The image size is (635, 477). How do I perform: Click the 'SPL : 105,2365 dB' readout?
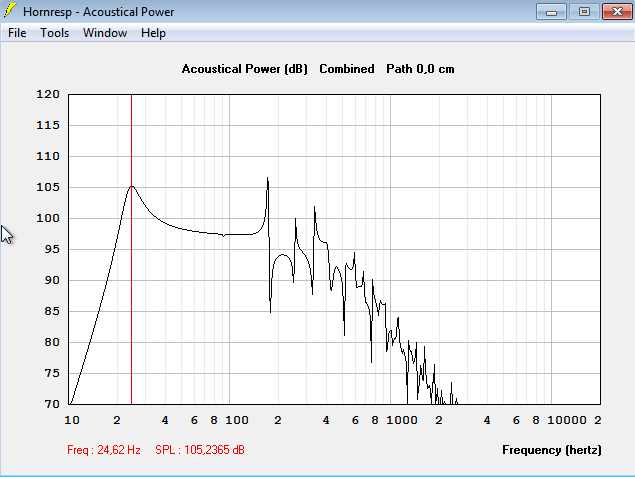[x=200, y=450]
